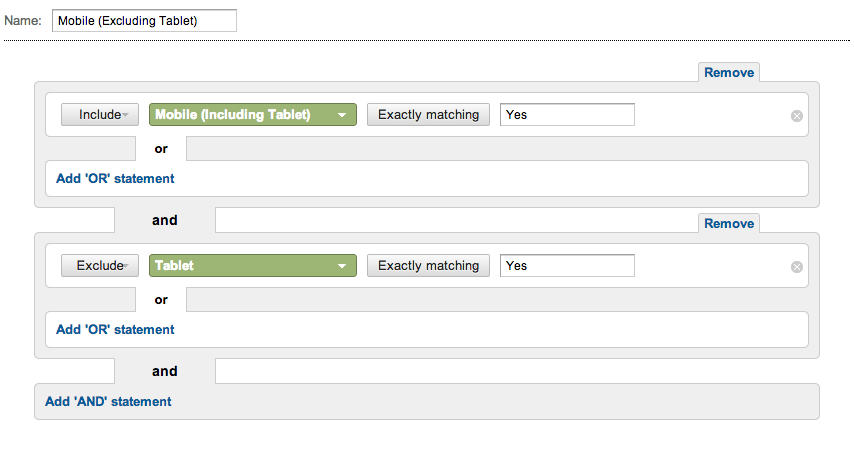
Task: Click the Yes value field in Exclude row
Action: (x=567, y=265)
